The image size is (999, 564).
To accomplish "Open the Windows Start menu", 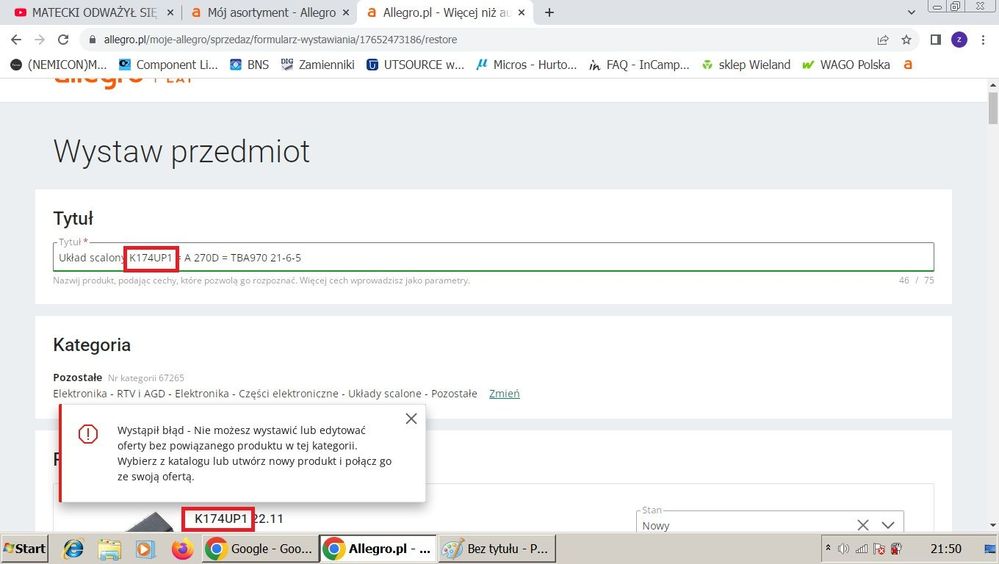I will pos(25,549).
